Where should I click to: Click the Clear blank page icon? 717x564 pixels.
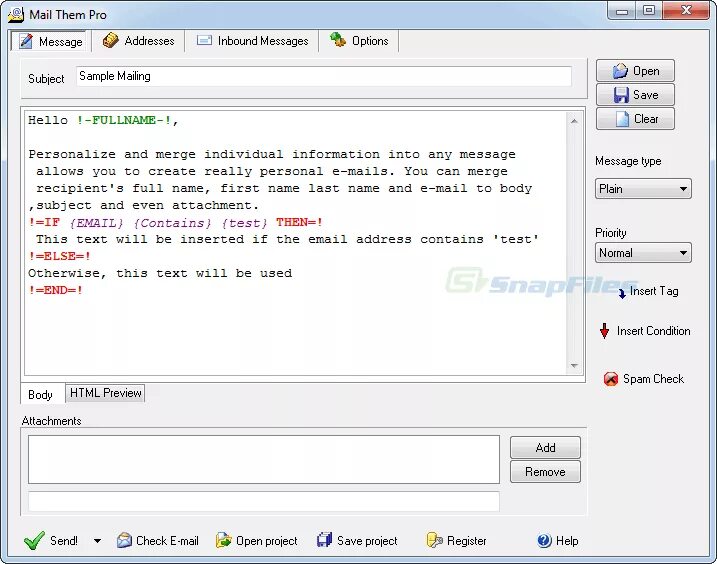[622, 119]
